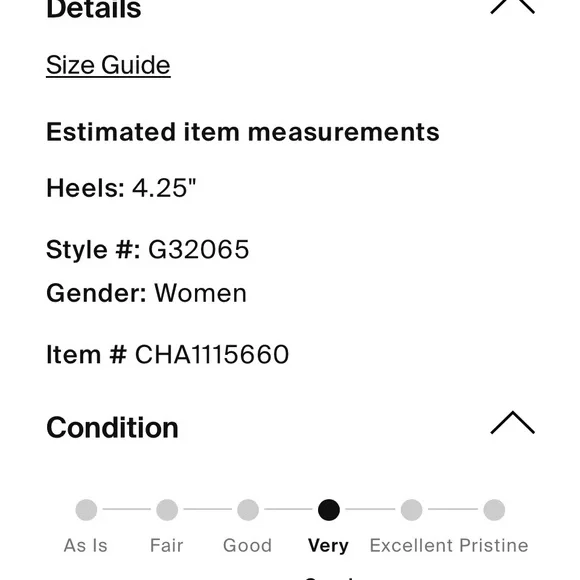Click the Fair condition label
The width and height of the screenshot is (580, 580).
coord(166,546)
